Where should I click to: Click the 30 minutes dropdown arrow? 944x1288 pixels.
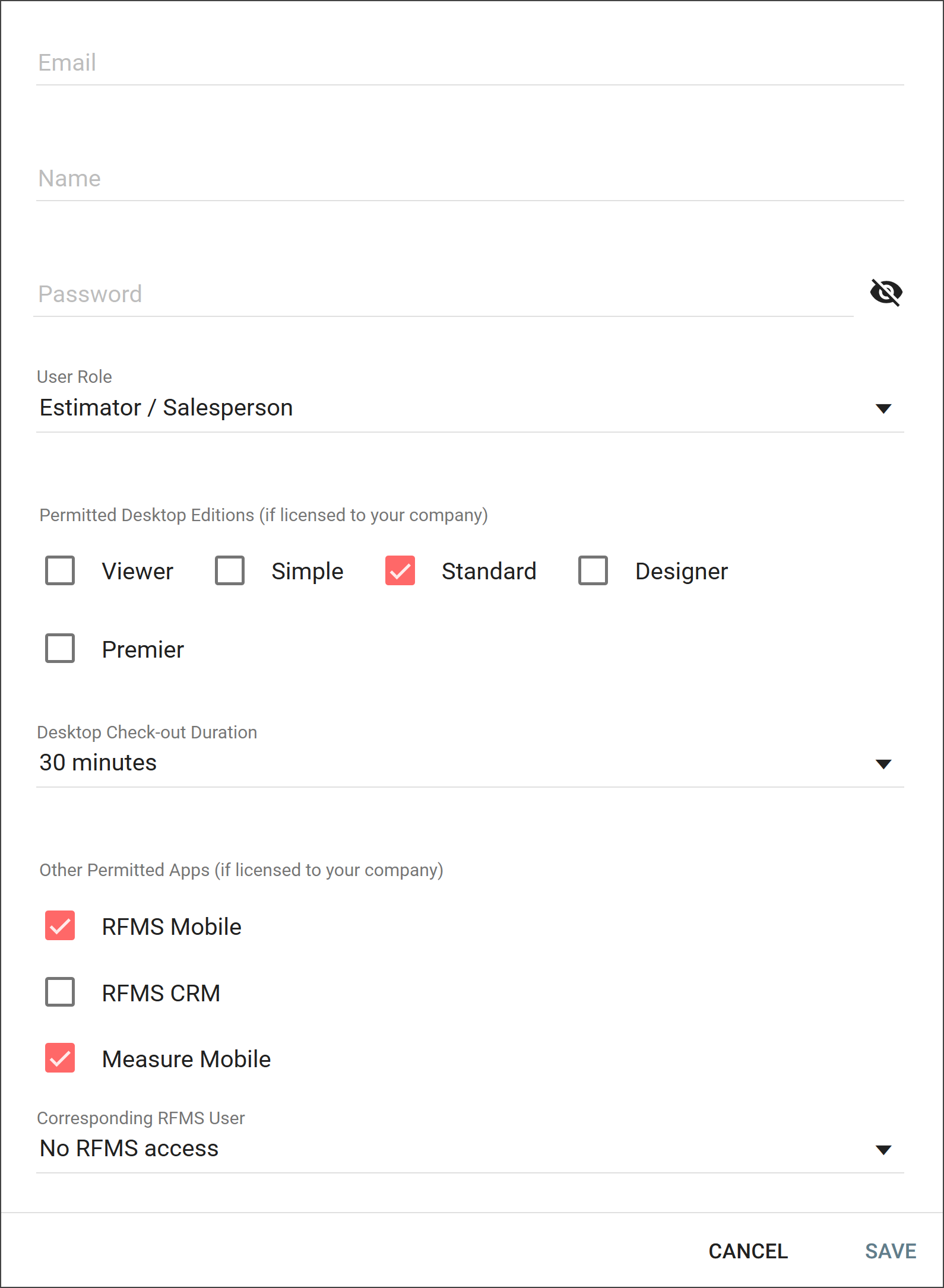point(883,764)
